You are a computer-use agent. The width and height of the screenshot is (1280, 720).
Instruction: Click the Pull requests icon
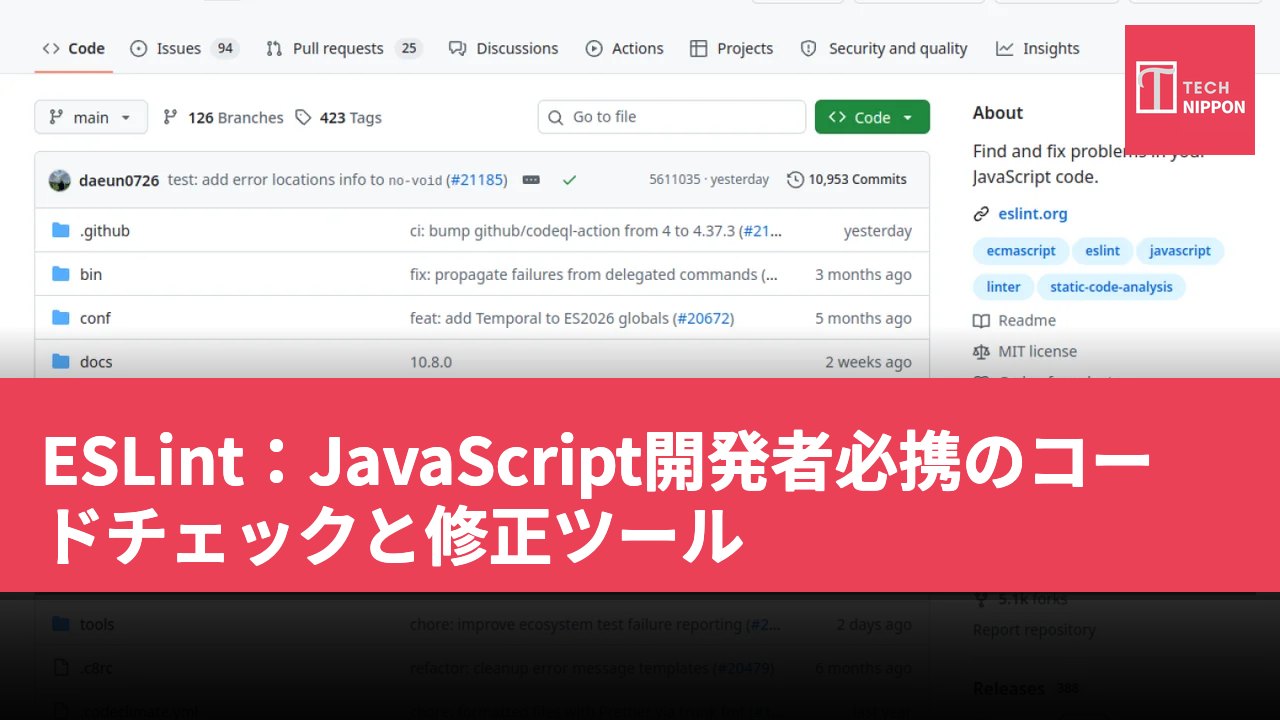274,48
